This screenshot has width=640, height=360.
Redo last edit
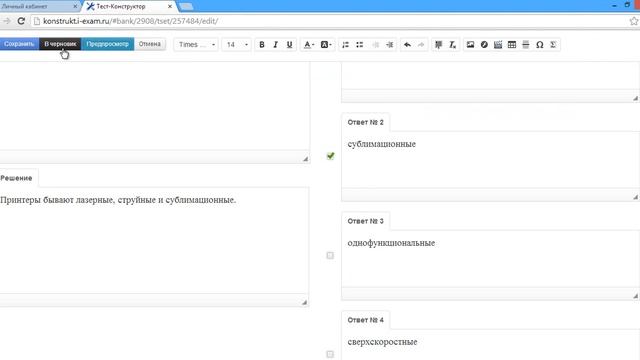pyautogui.click(x=421, y=44)
